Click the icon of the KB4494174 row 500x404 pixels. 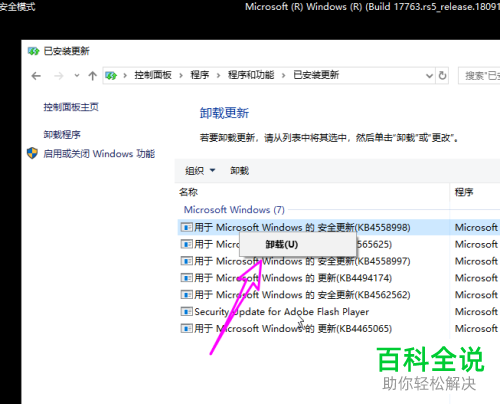click(187, 278)
